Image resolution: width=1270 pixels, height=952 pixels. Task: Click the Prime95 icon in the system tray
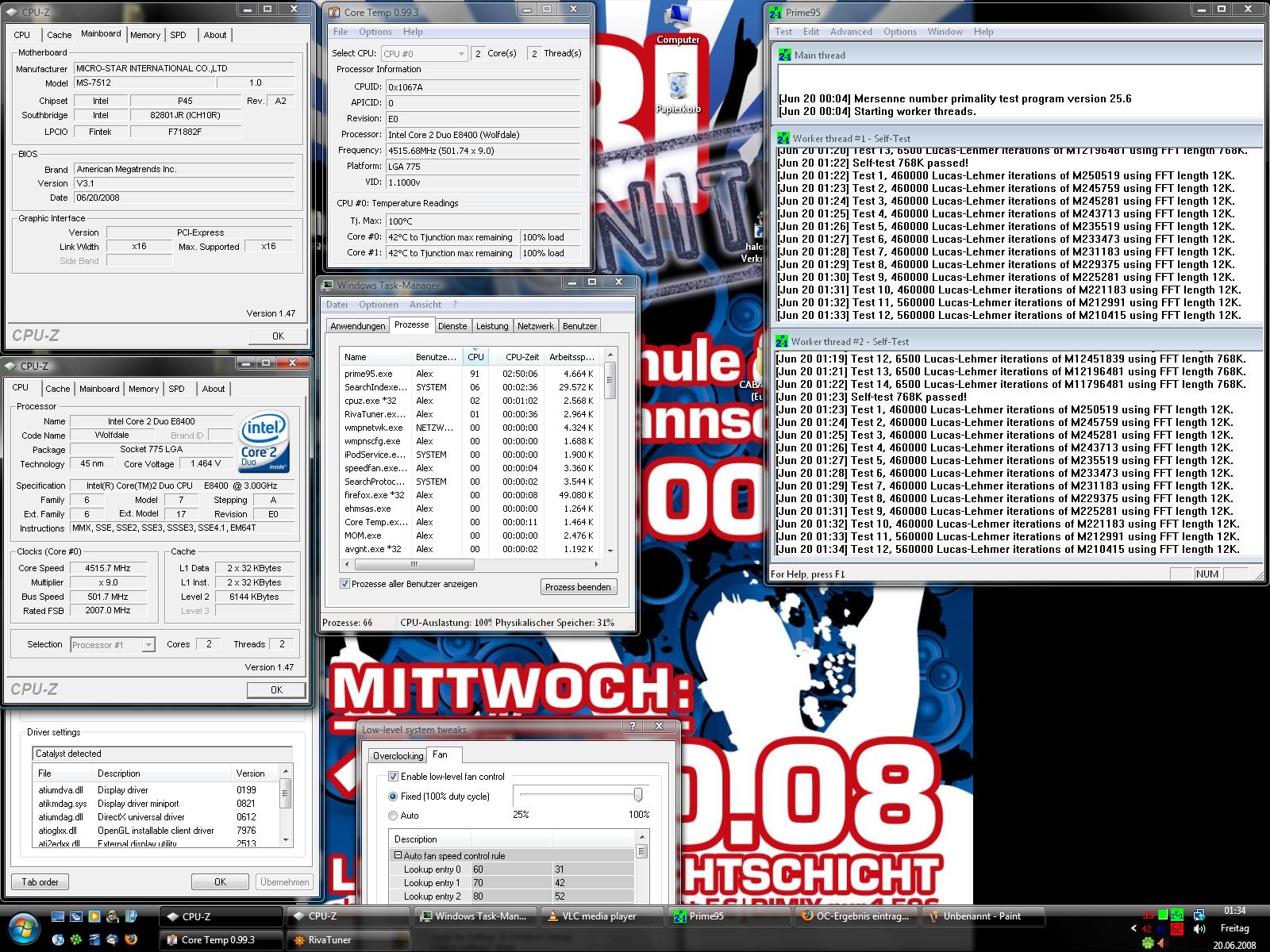(x=1177, y=915)
